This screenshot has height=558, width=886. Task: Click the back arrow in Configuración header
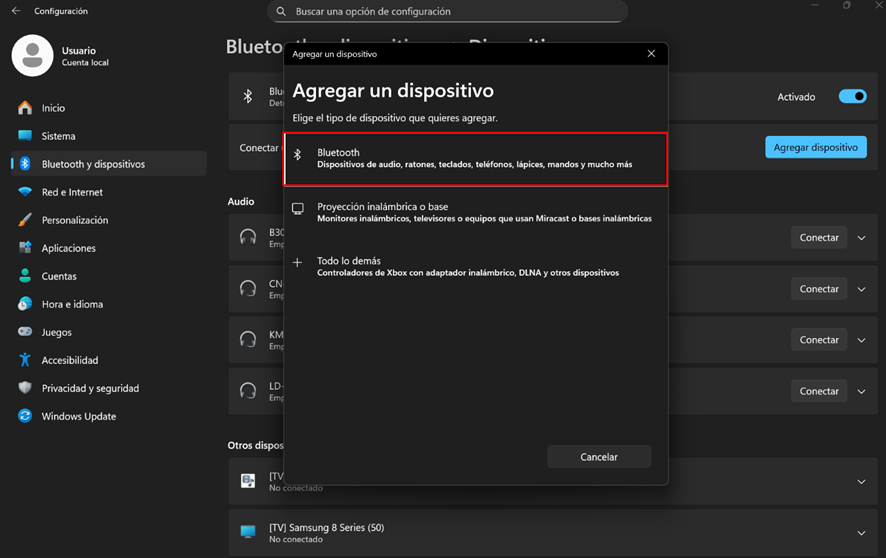coord(16,11)
